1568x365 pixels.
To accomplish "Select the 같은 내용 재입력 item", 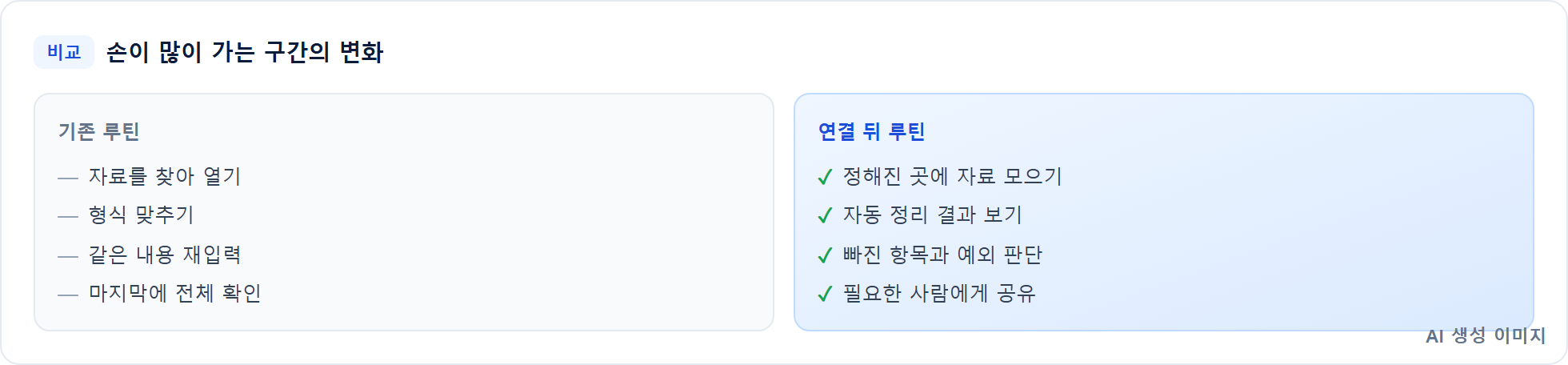I will [165, 255].
